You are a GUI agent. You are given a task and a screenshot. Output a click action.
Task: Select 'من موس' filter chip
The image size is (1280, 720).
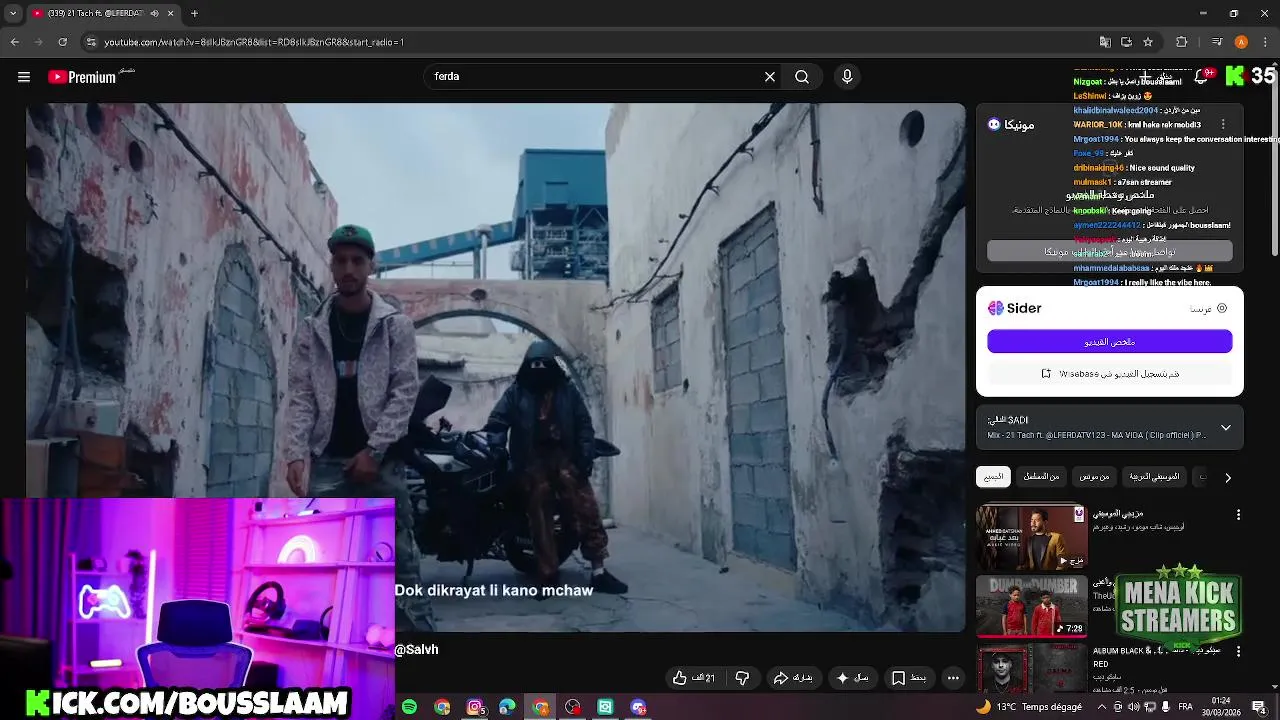pyautogui.click(x=1094, y=477)
